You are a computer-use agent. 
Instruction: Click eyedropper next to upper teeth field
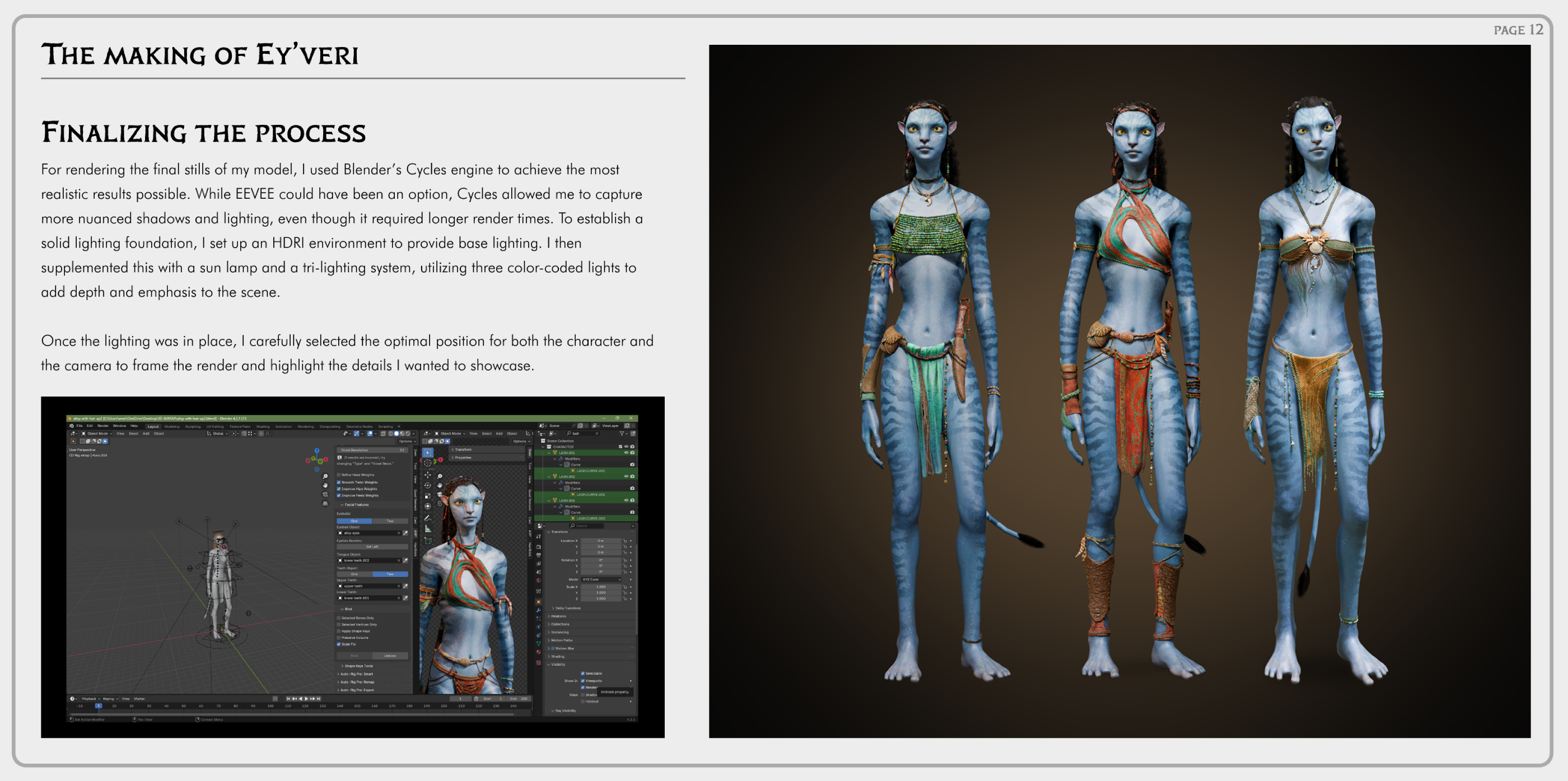pyautogui.click(x=406, y=586)
